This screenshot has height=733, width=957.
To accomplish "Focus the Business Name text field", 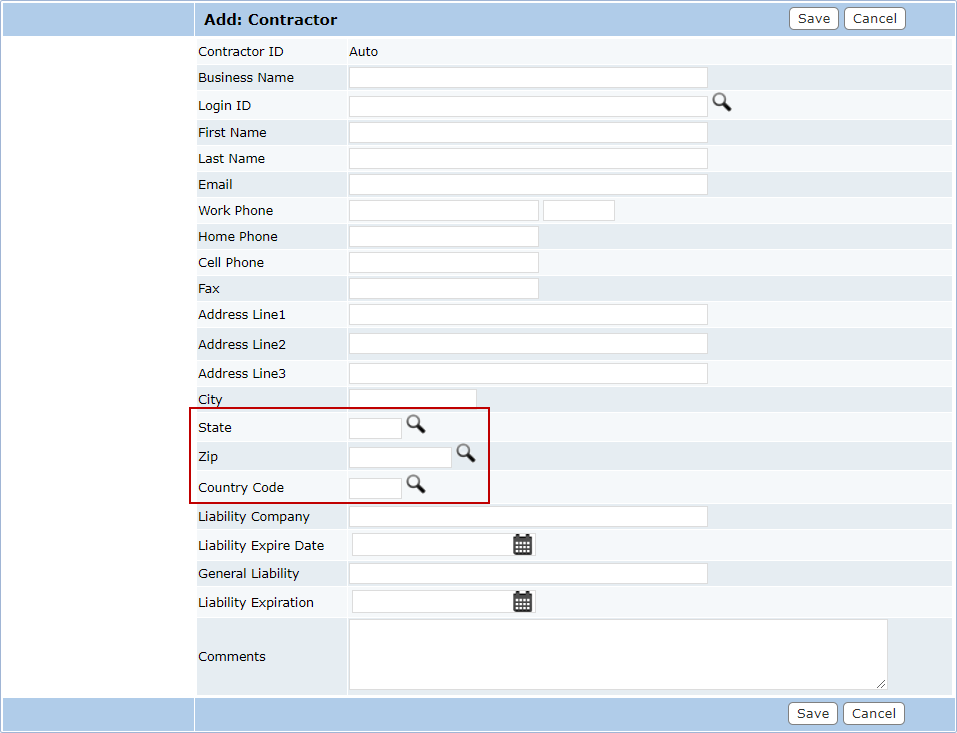I will 528,78.
